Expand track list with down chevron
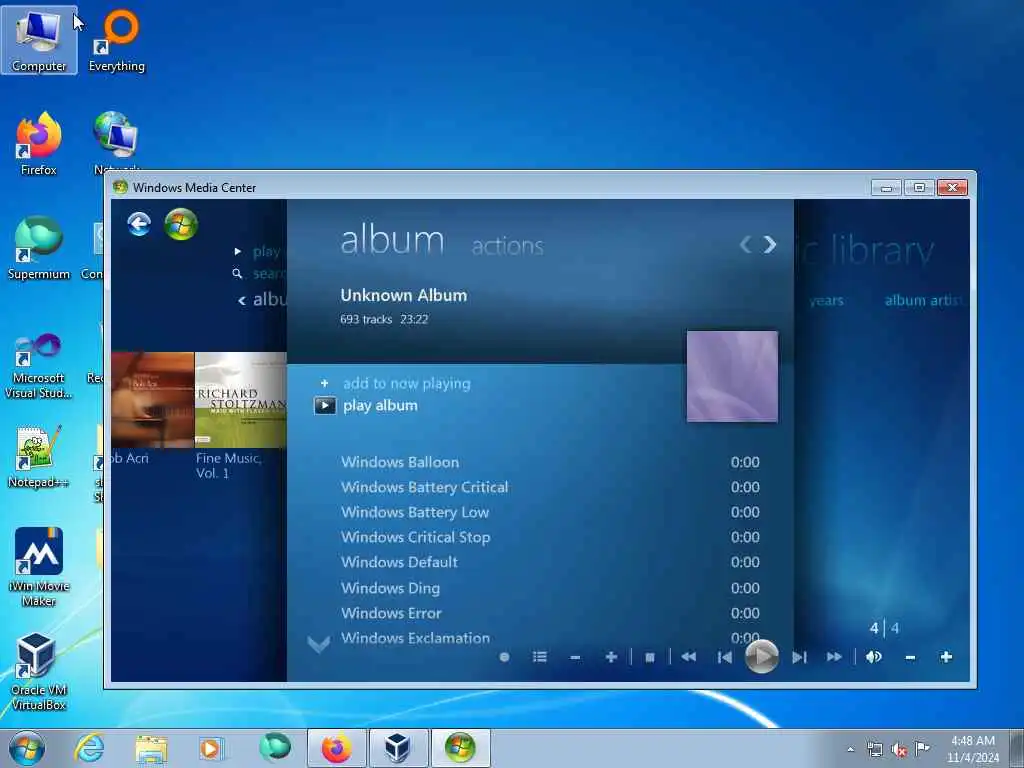 click(x=319, y=645)
